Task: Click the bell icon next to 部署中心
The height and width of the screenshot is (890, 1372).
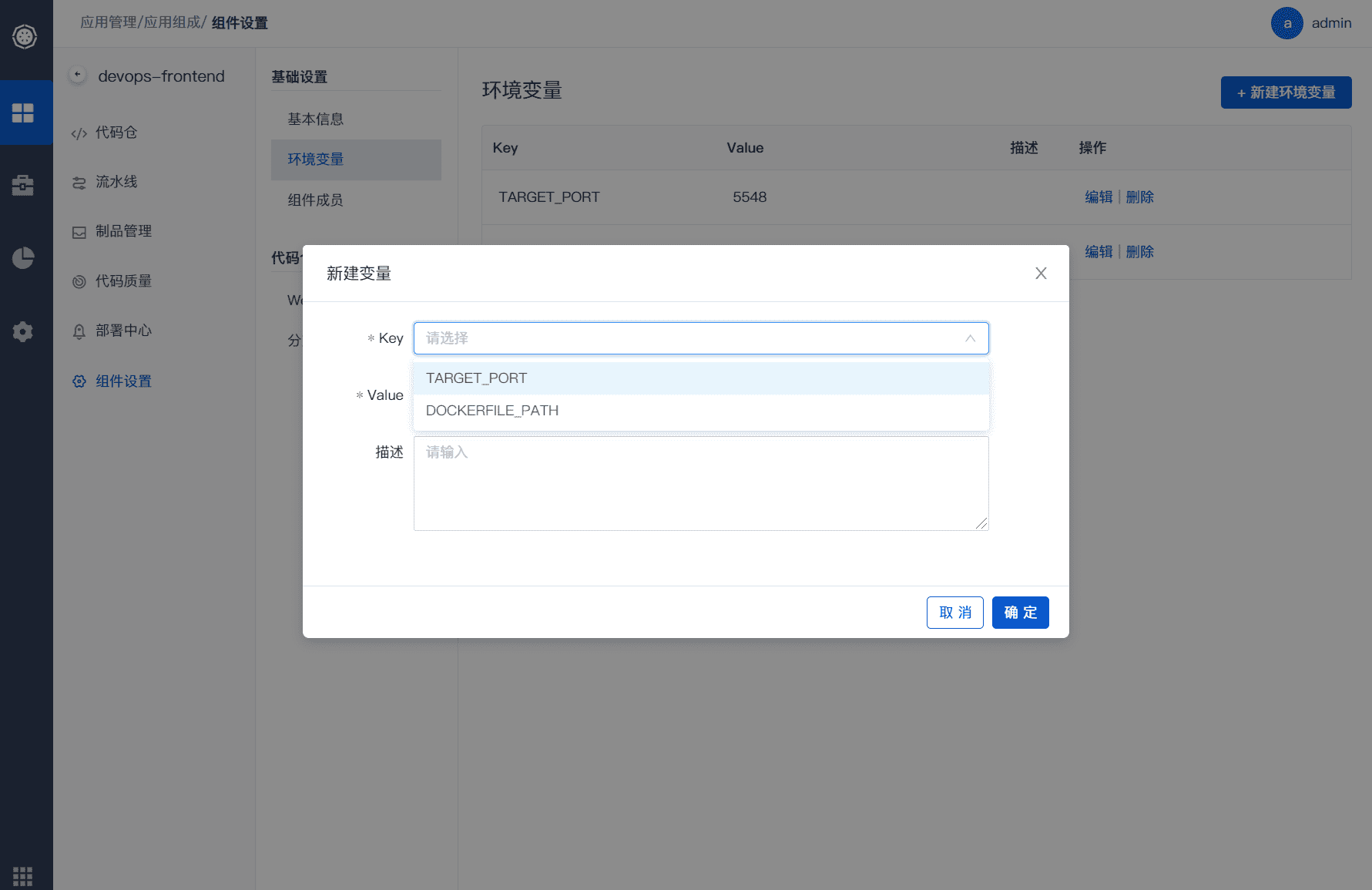Action: coord(79,331)
